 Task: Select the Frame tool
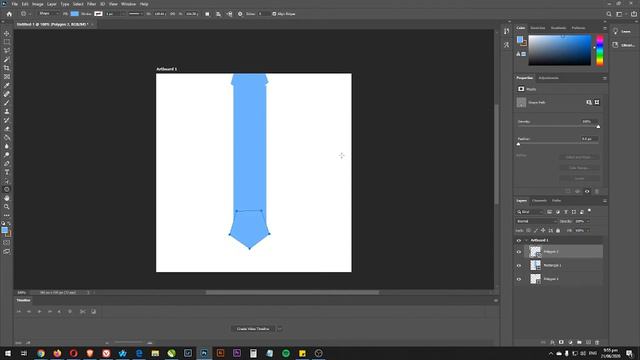coord(7,77)
